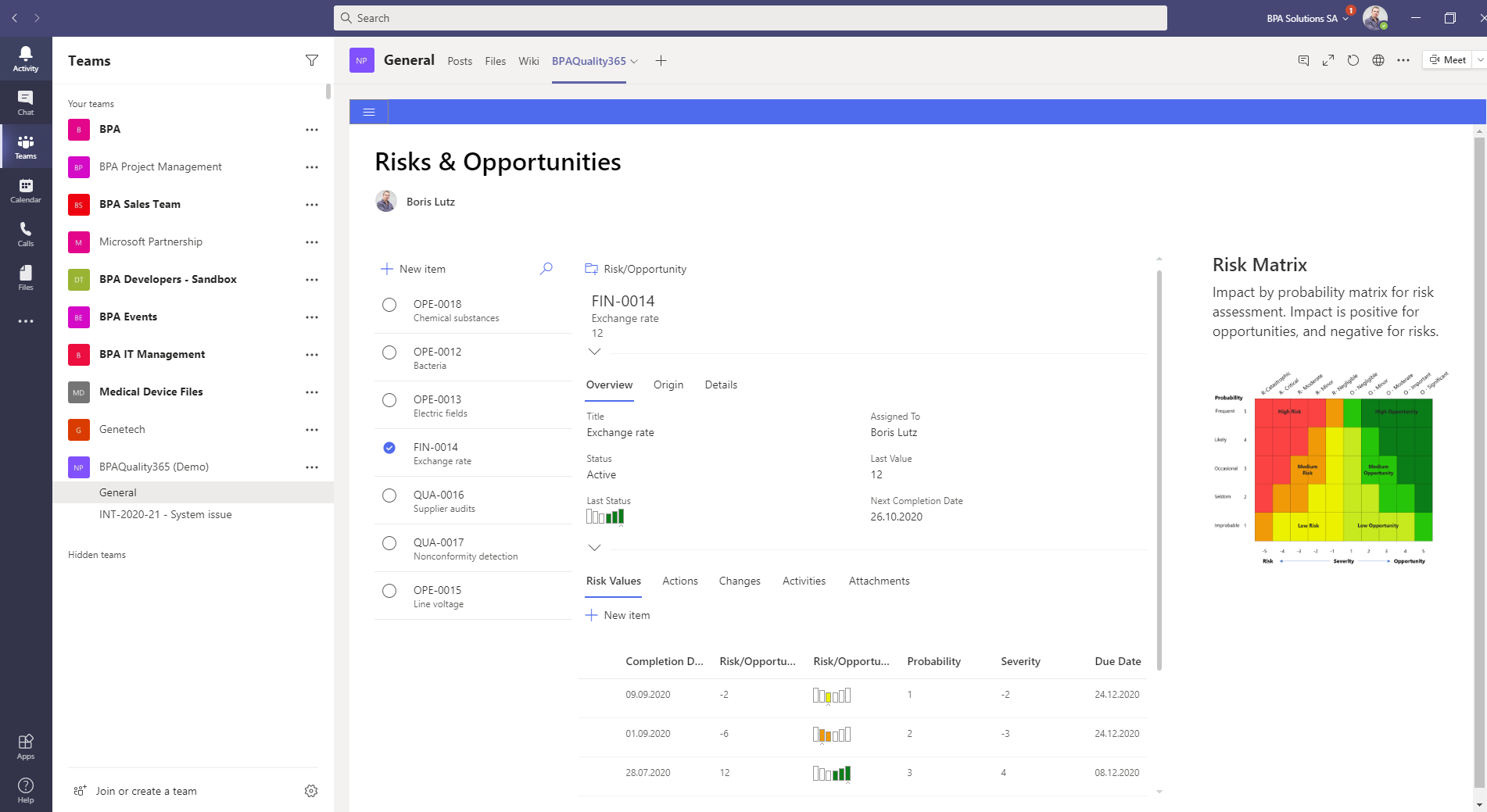Open Files in the sidebar
This screenshot has height=812, width=1487.
click(x=26, y=277)
